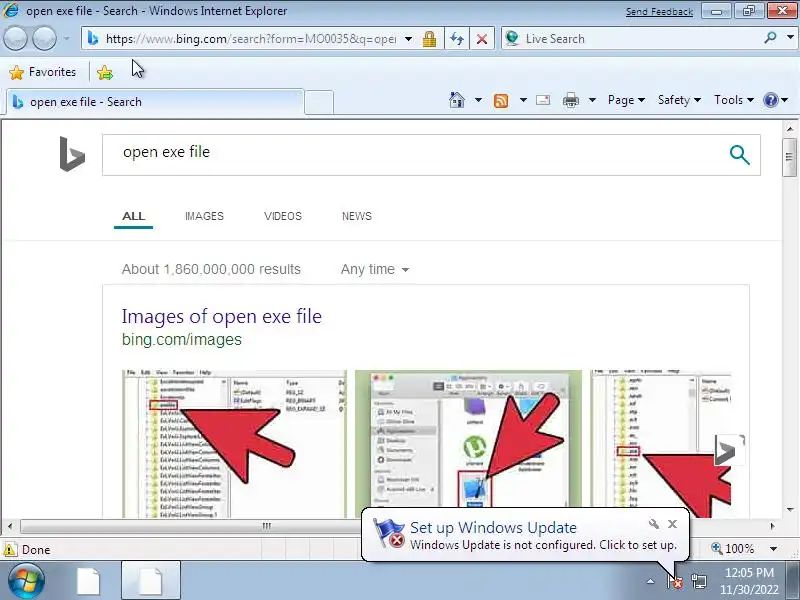Image resolution: width=800 pixels, height=600 pixels.
Task: Select the ALL results tab
Action: [x=133, y=216]
